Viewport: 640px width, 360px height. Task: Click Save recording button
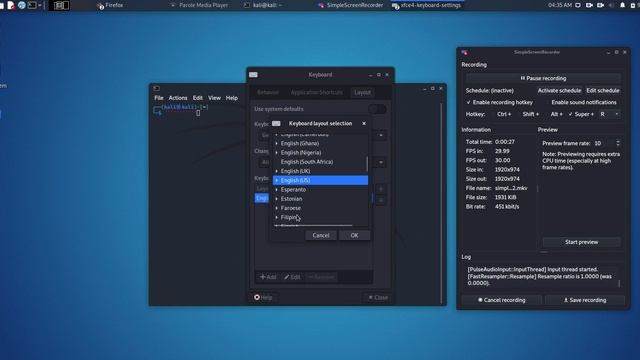point(585,300)
